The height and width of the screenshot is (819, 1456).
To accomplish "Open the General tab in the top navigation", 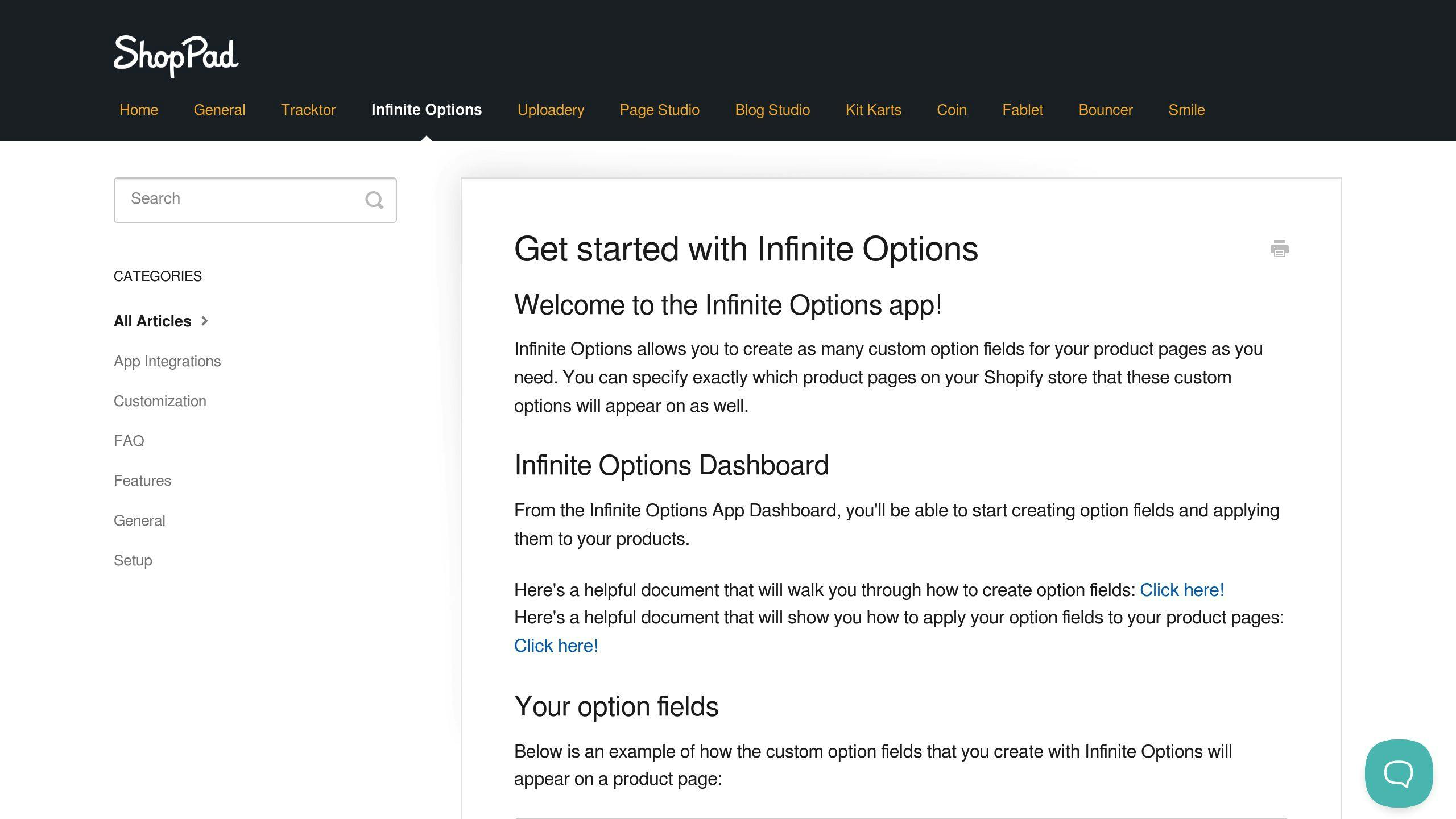I will [x=220, y=110].
